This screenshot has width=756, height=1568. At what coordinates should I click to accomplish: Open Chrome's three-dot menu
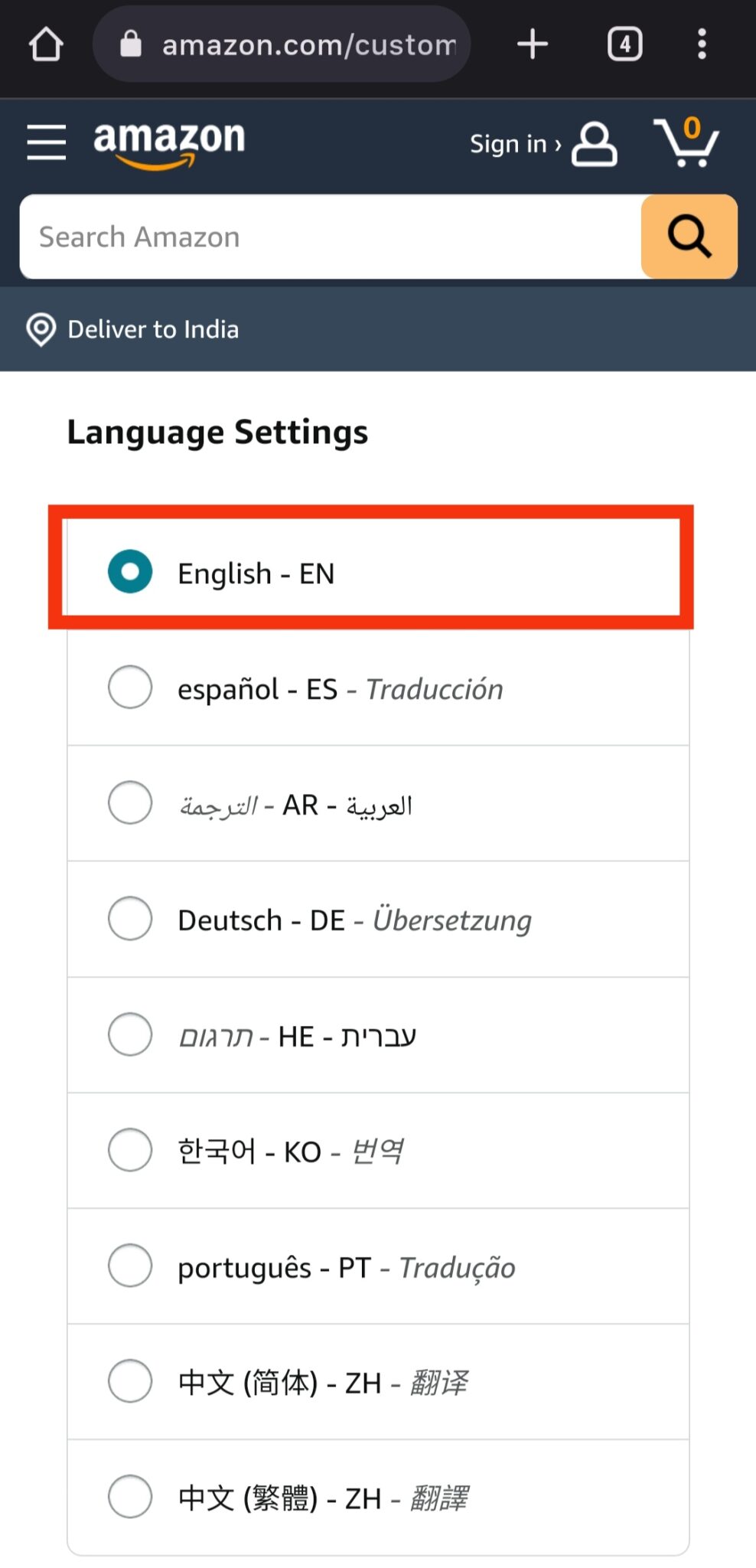(701, 44)
